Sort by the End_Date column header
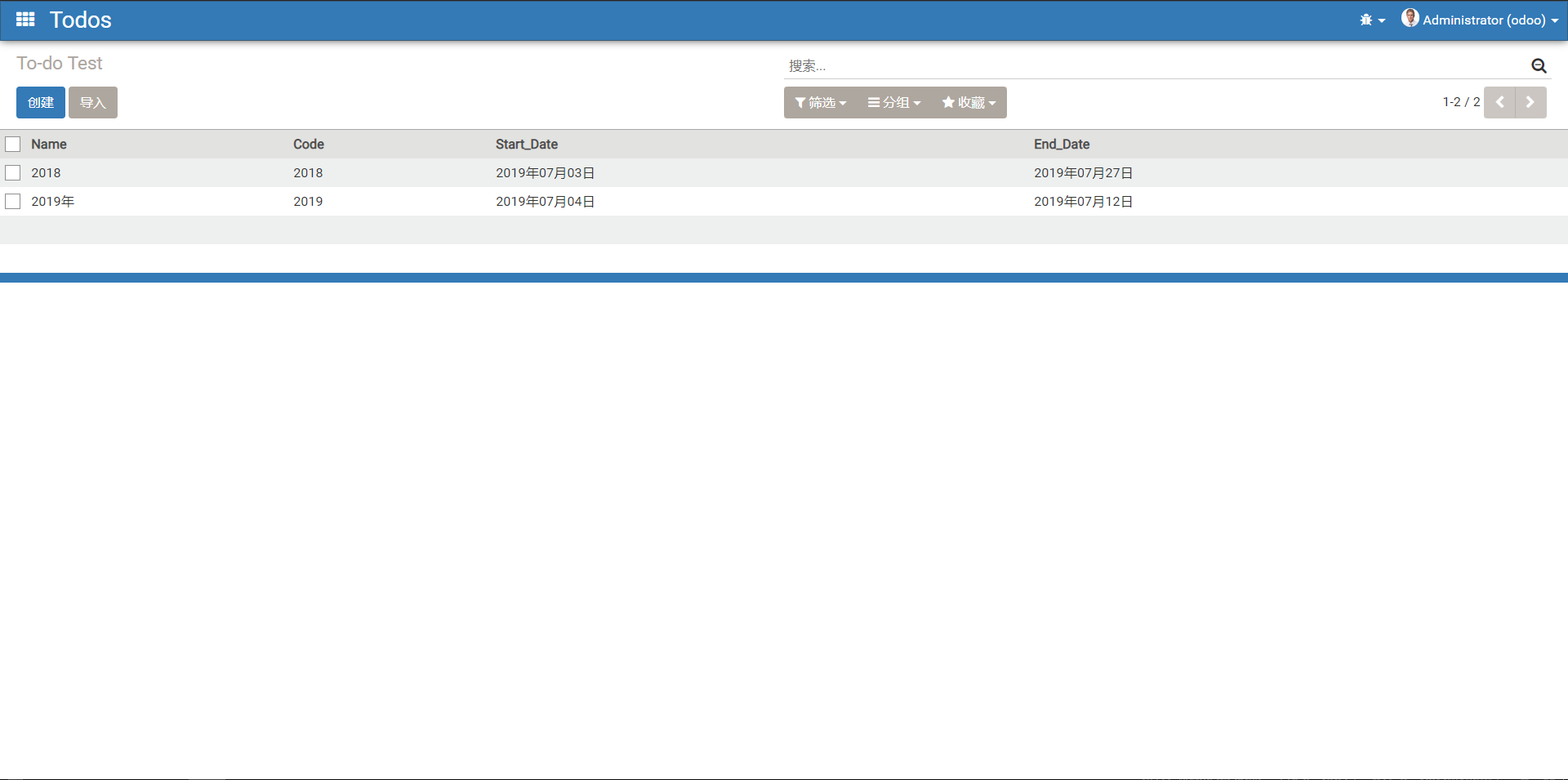The width and height of the screenshot is (1568, 780). point(1062,145)
